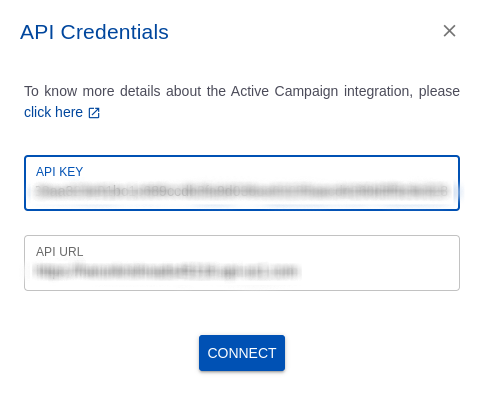Dismiss the dialog with the X icon
The width and height of the screenshot is (482, 397).
tap(449, 31)
